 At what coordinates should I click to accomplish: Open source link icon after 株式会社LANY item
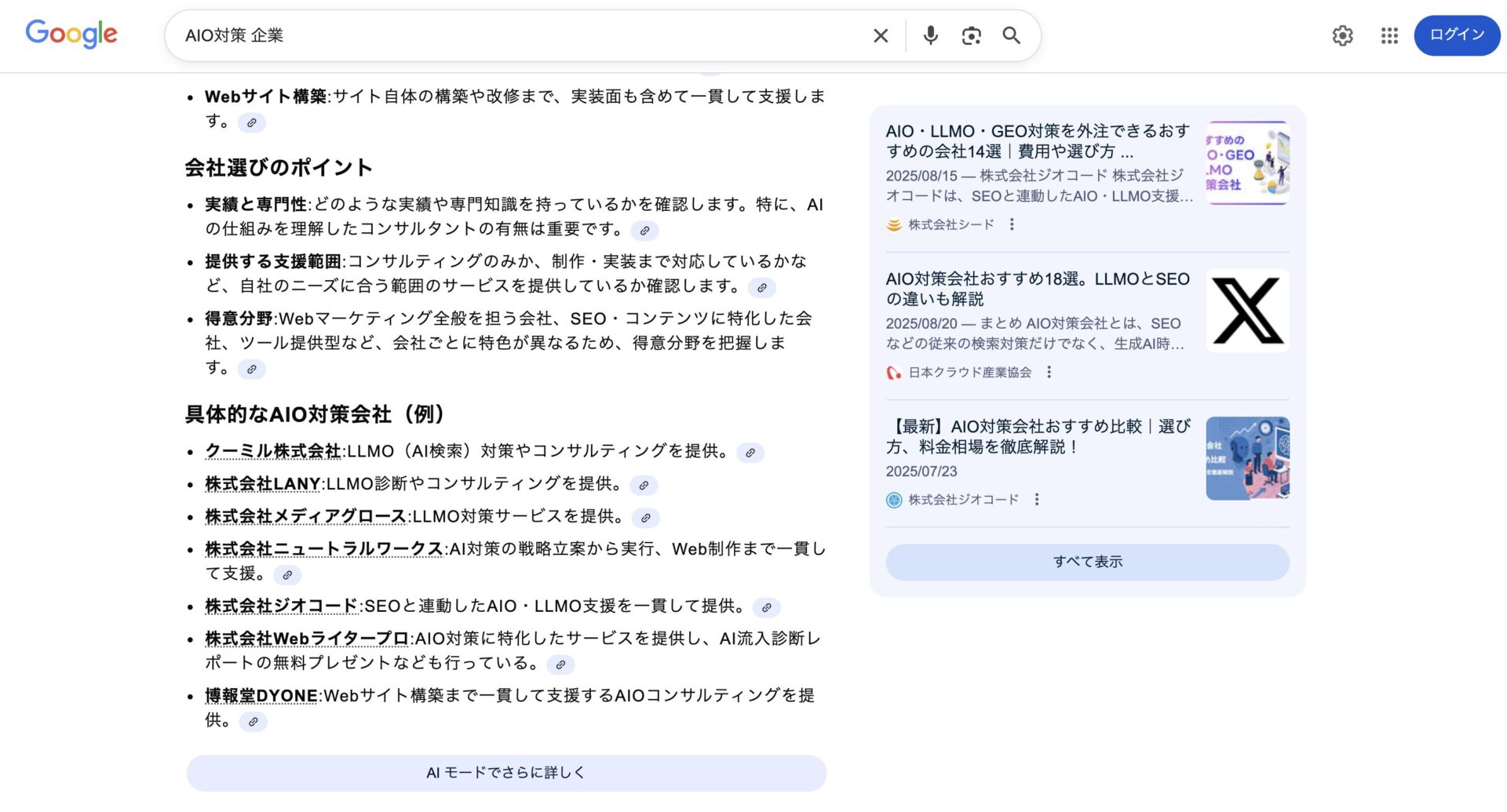coord(644,486)
